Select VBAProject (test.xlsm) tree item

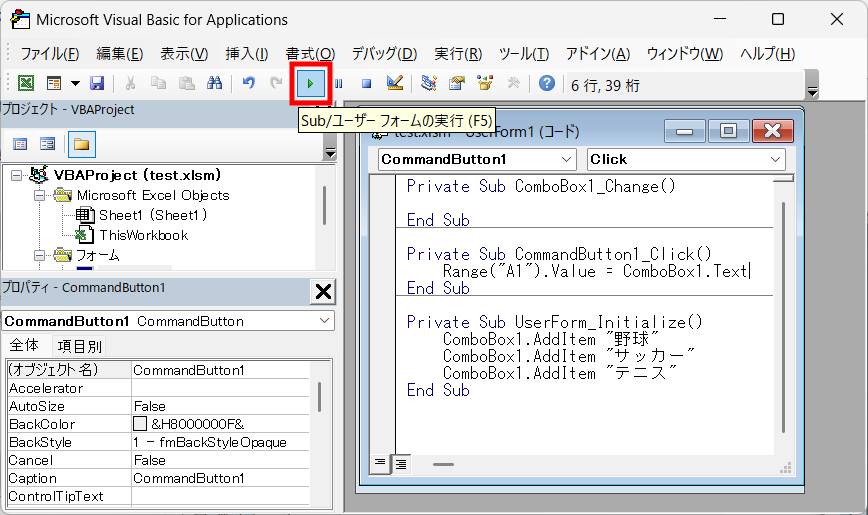[x=137, y=176]
